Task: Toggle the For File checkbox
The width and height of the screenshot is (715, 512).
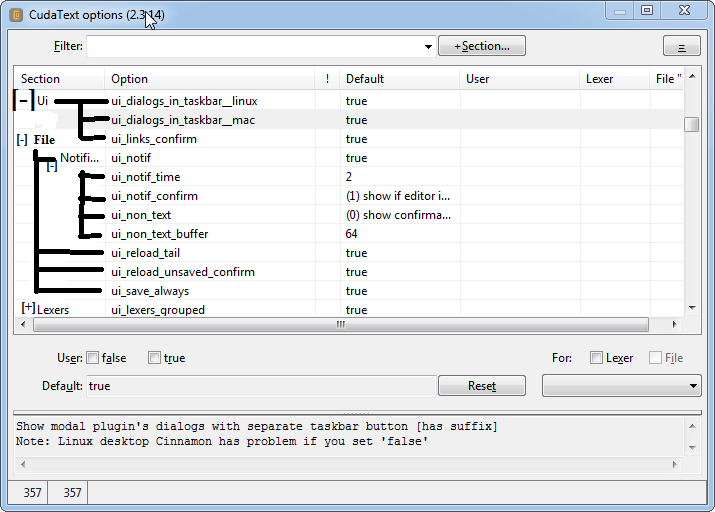Action: click(655, 358)
